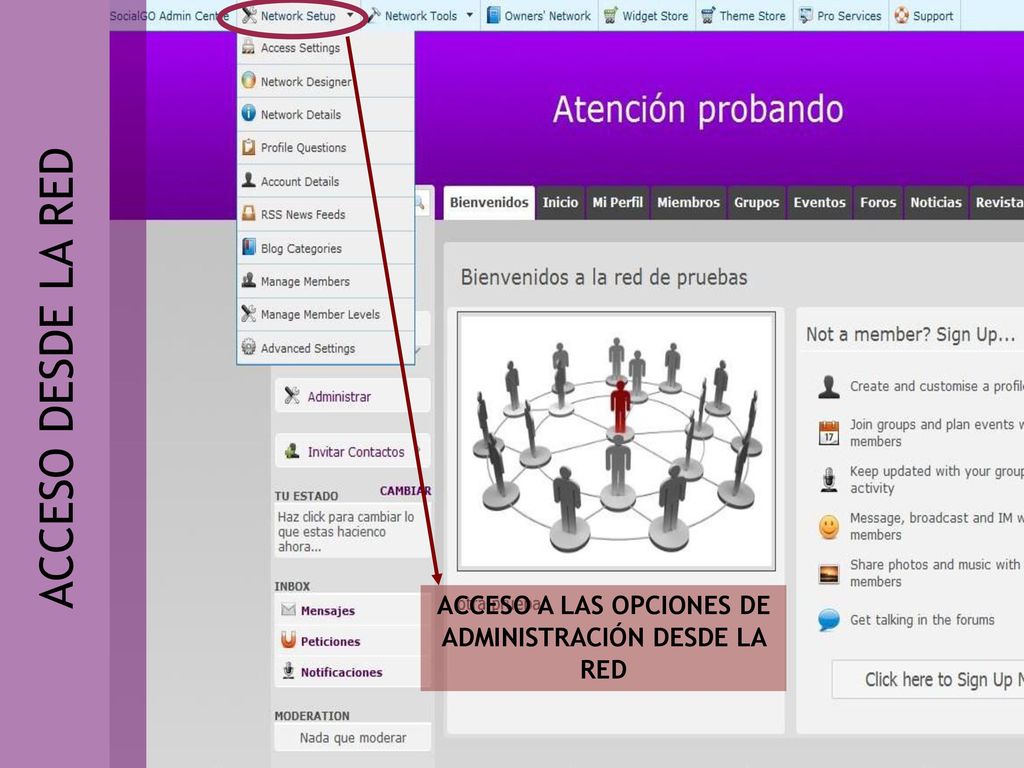The image size is (1024, 768).
Task: Switch to the Bienvenidos tab
Action: 489,202
